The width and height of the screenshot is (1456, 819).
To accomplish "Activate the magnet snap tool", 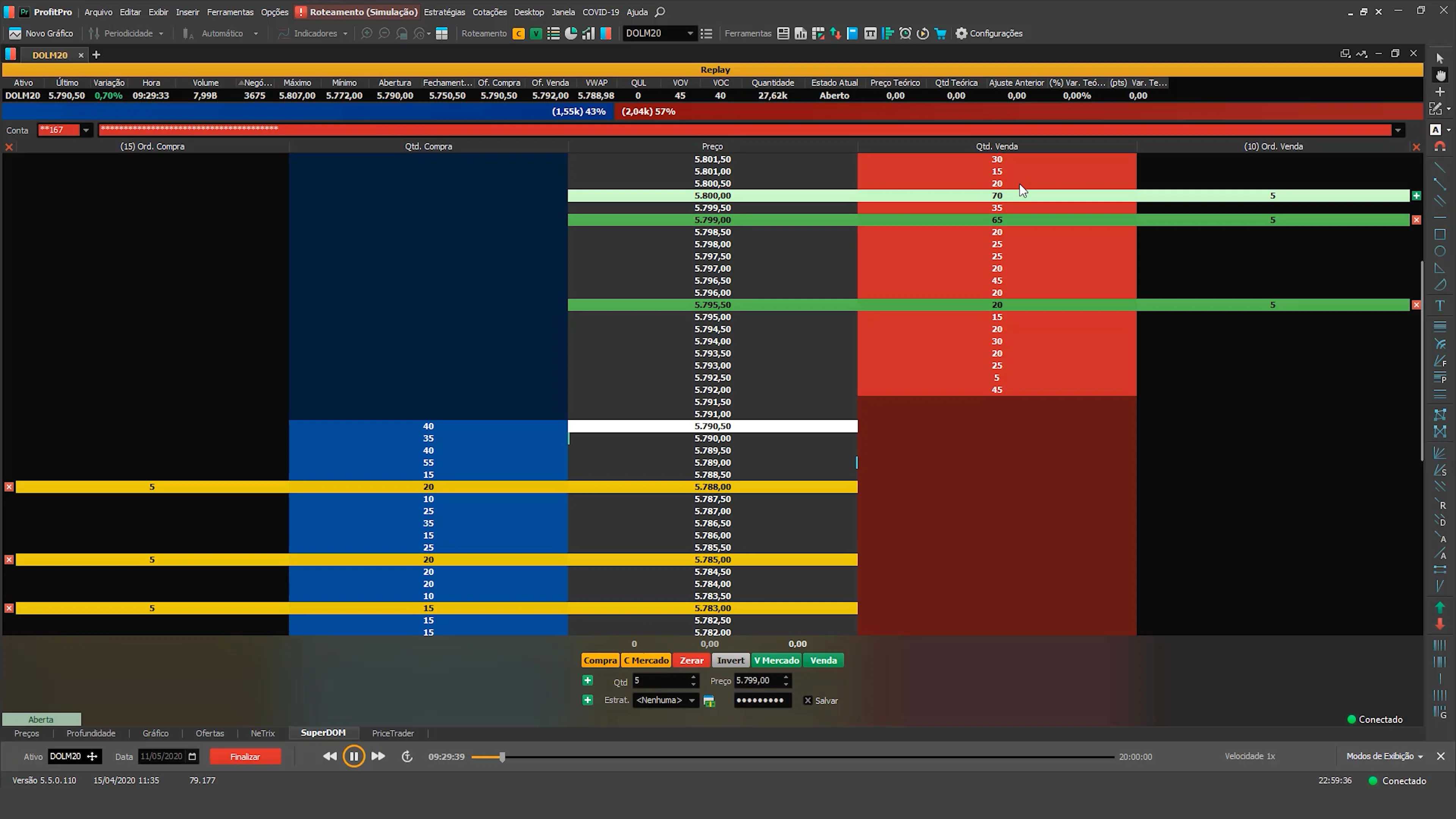I will pos(1440,146).
